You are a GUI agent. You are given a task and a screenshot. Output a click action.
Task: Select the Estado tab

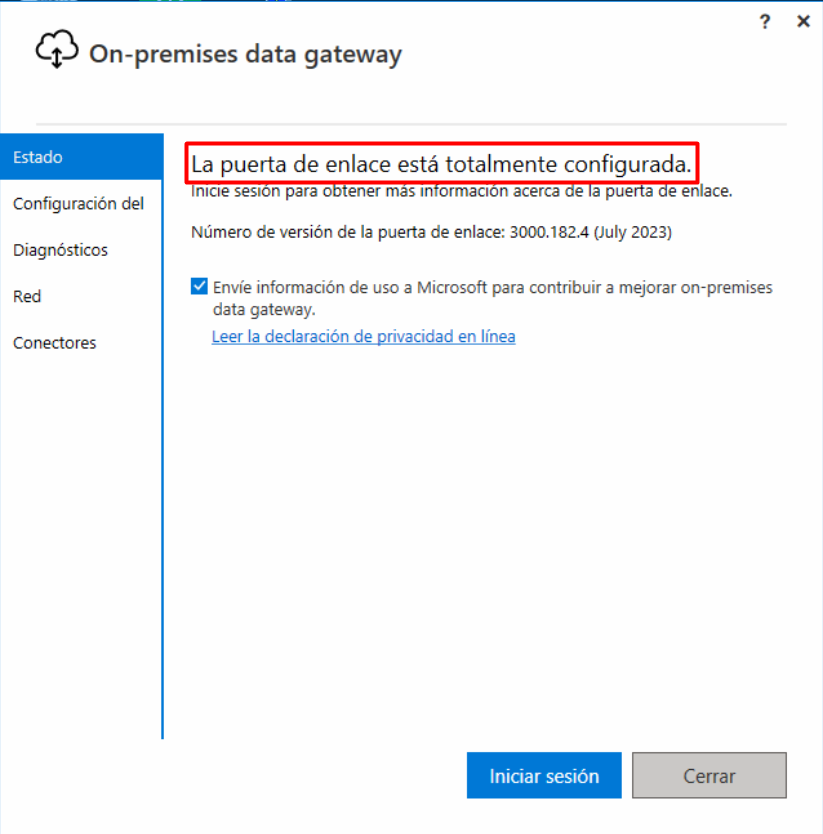[x=82, y=157]
